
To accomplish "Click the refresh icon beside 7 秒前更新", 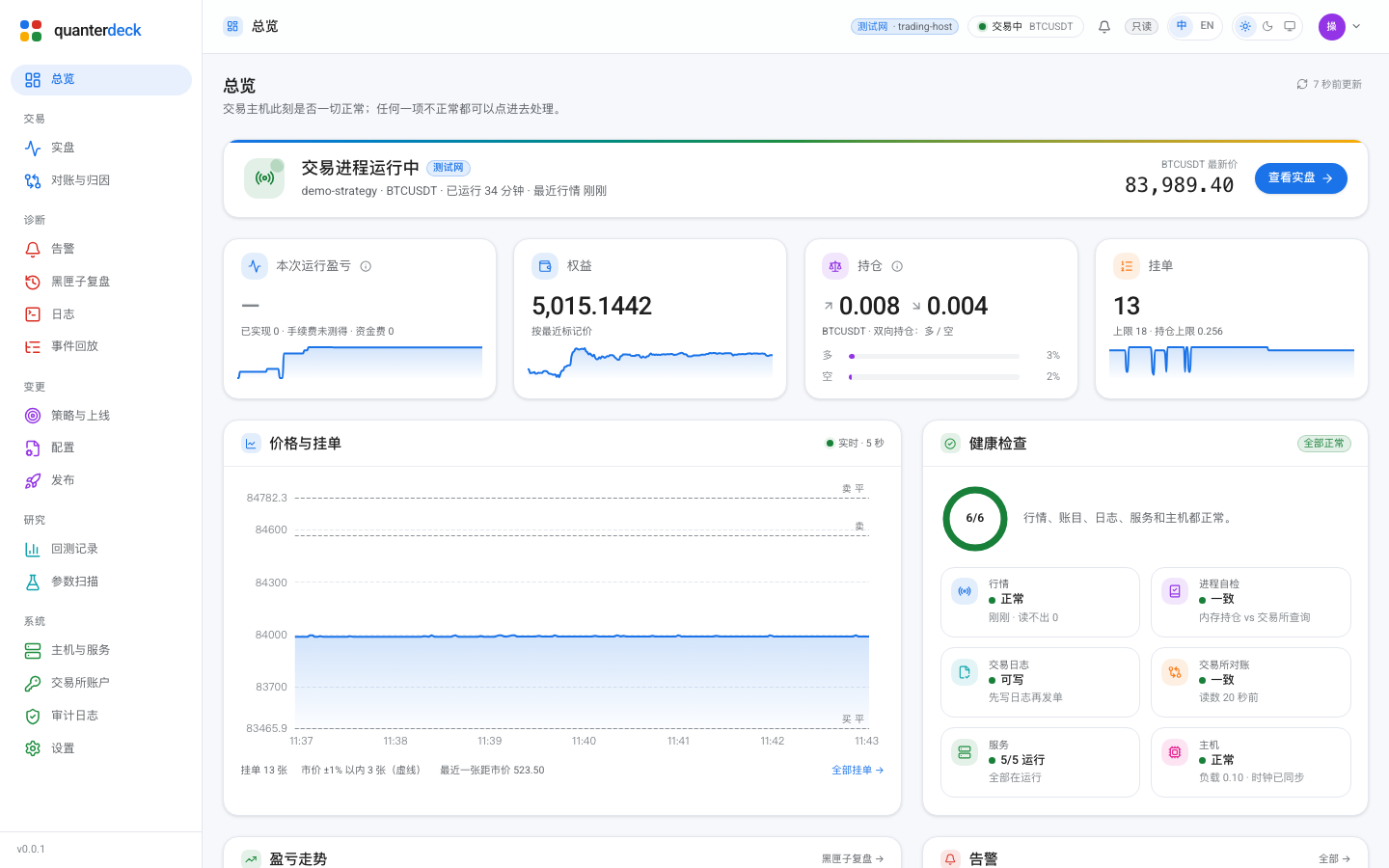I will click(1302, 84).
